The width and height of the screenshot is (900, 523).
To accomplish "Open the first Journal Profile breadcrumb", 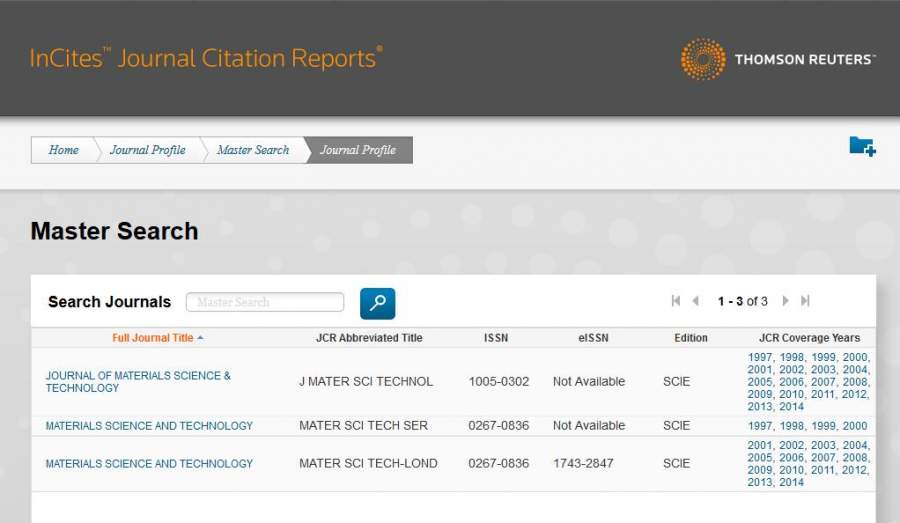I will [x=148, y=150].
